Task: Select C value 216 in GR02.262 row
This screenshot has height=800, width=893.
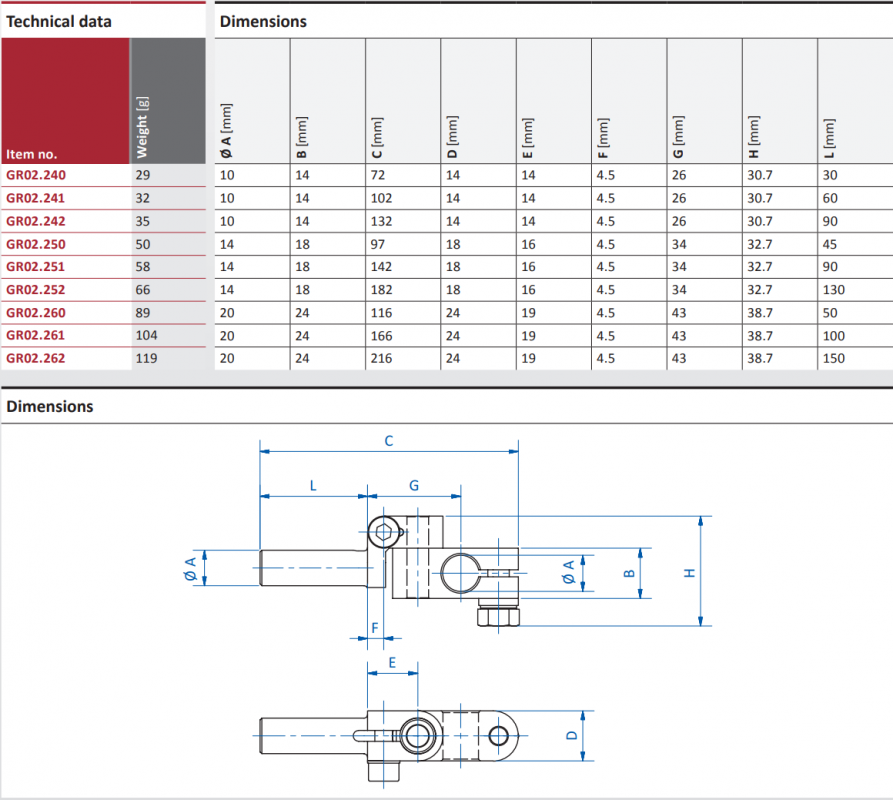Action: (381, 358)
